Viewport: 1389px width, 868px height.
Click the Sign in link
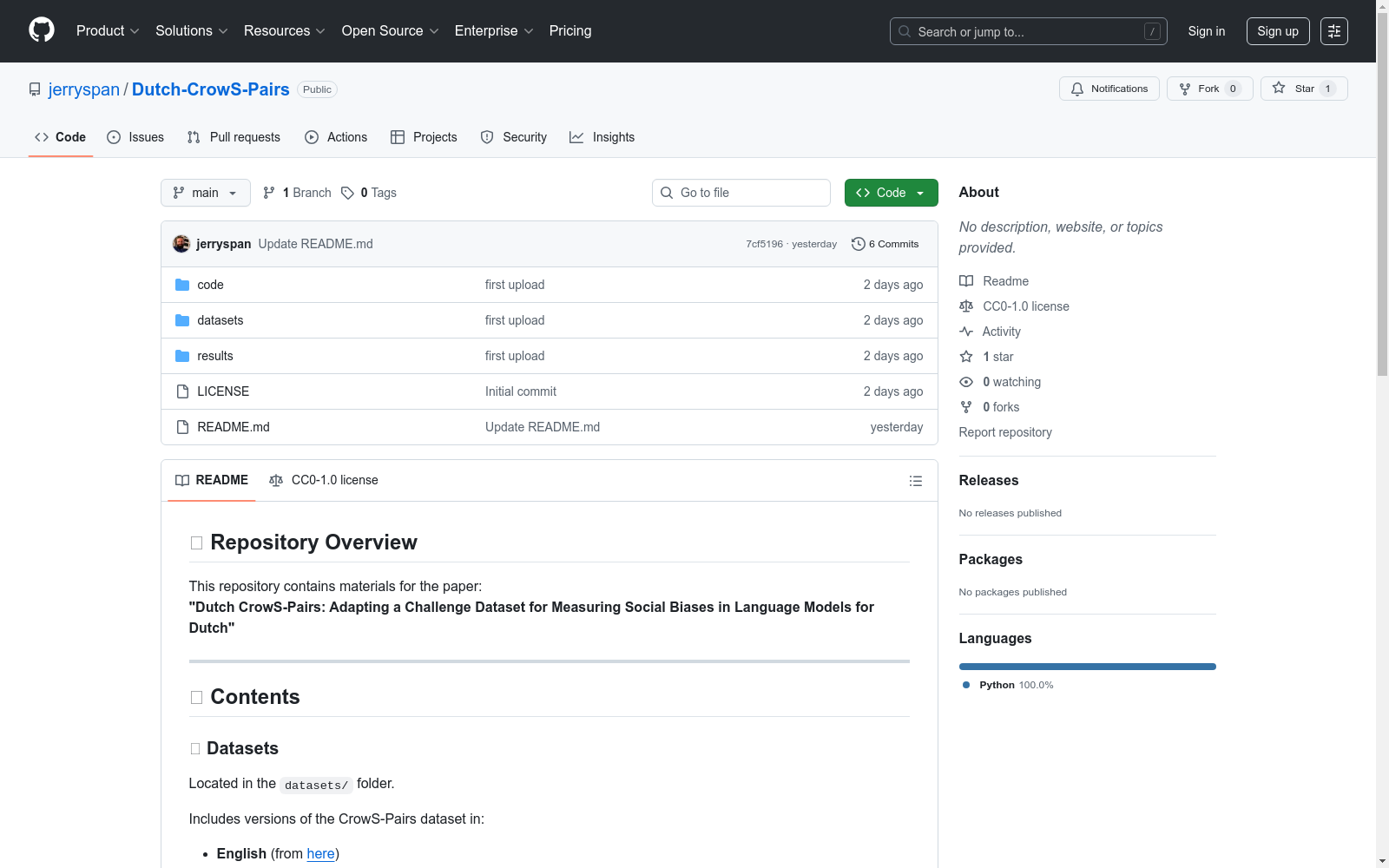[1207, 31]
